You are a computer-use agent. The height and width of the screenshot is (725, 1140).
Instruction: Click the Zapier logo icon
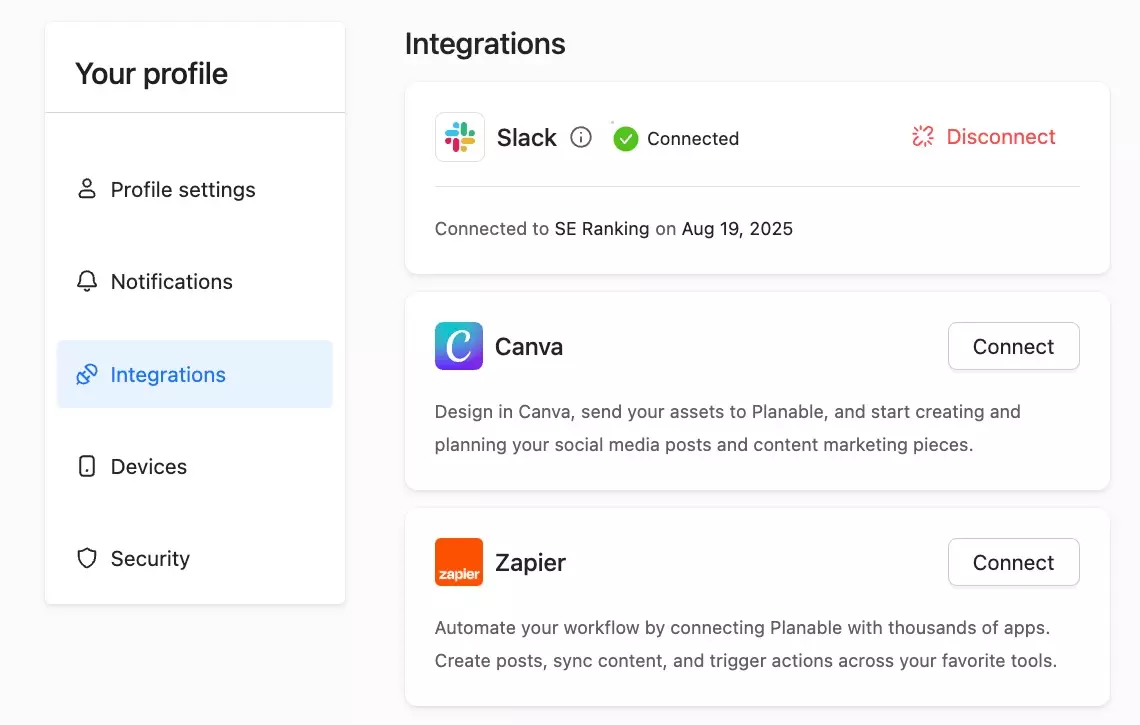coord(459,562)
